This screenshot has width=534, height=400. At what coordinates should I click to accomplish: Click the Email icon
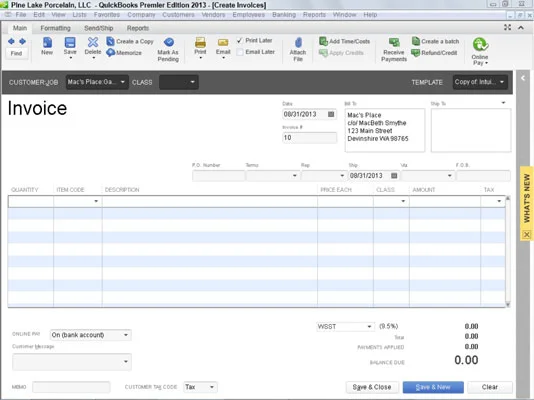tap(223, 43)
